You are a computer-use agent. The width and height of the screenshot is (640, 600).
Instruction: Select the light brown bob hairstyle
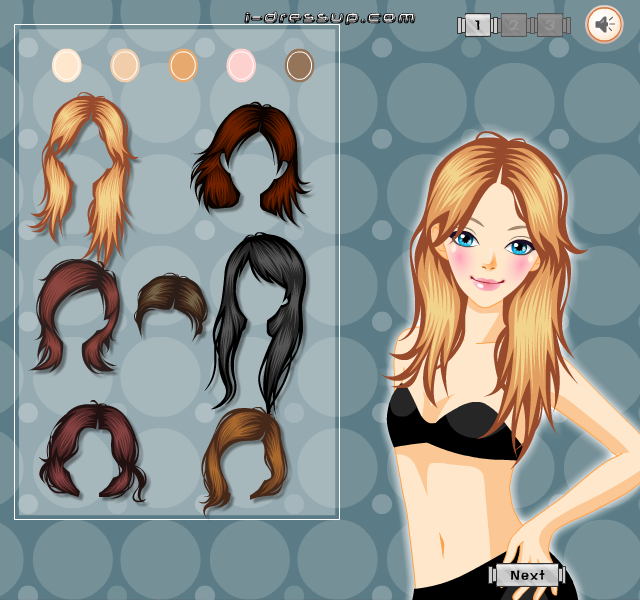tap(244, 459)
